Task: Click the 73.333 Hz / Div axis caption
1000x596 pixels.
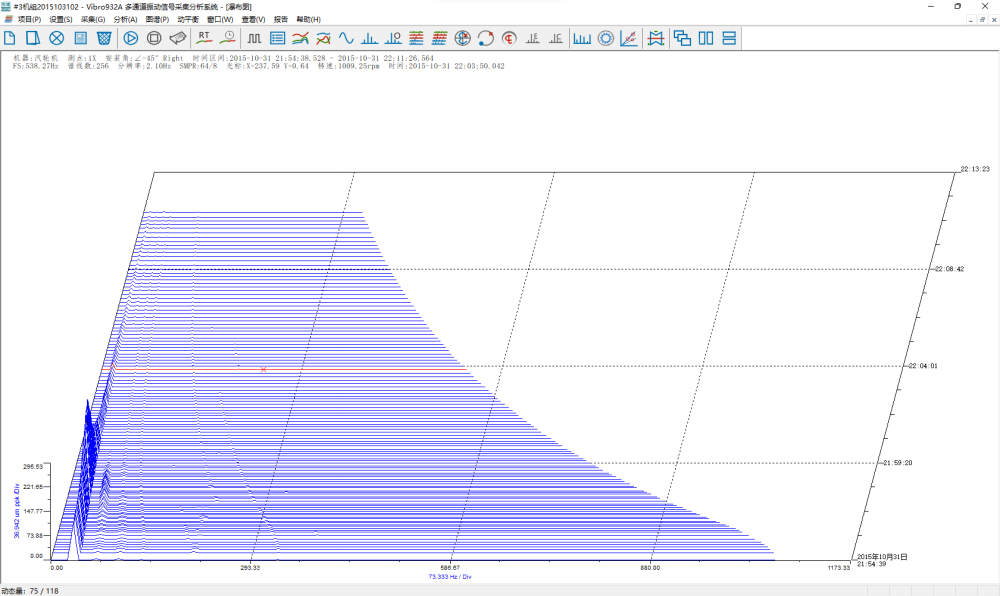Action: point(450,577)
